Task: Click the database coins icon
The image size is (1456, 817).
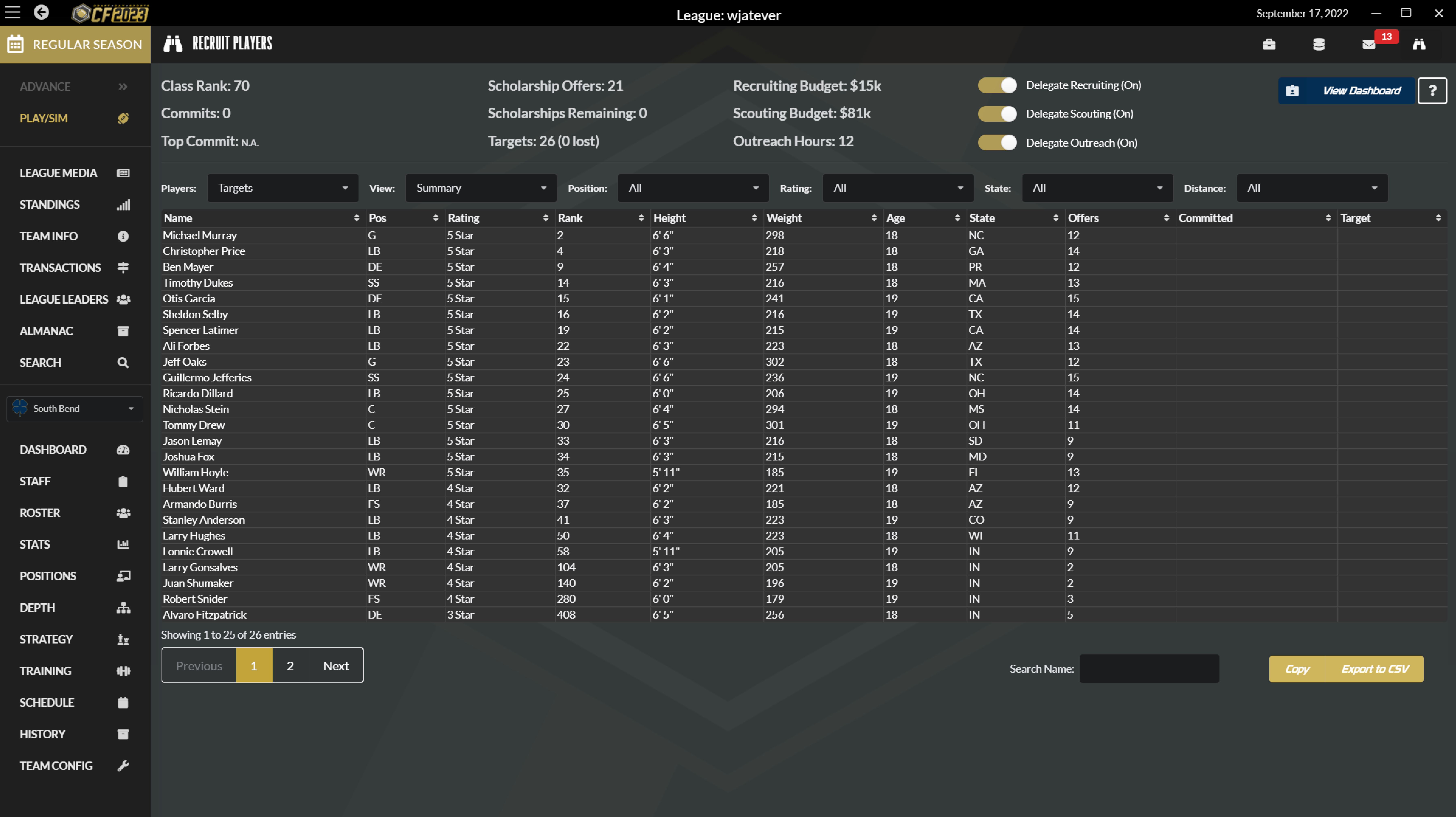Action: (x=1319, y=44)
